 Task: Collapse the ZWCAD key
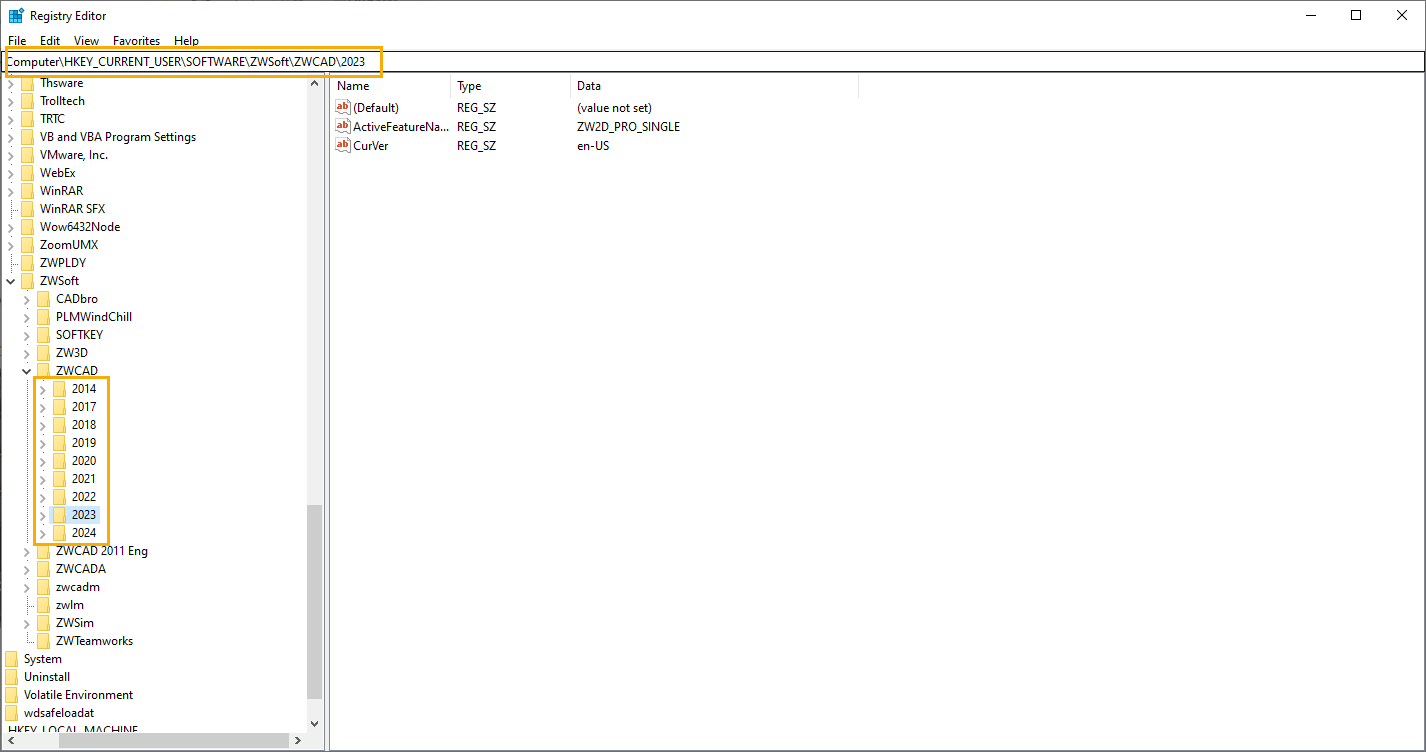coord(27,372)
